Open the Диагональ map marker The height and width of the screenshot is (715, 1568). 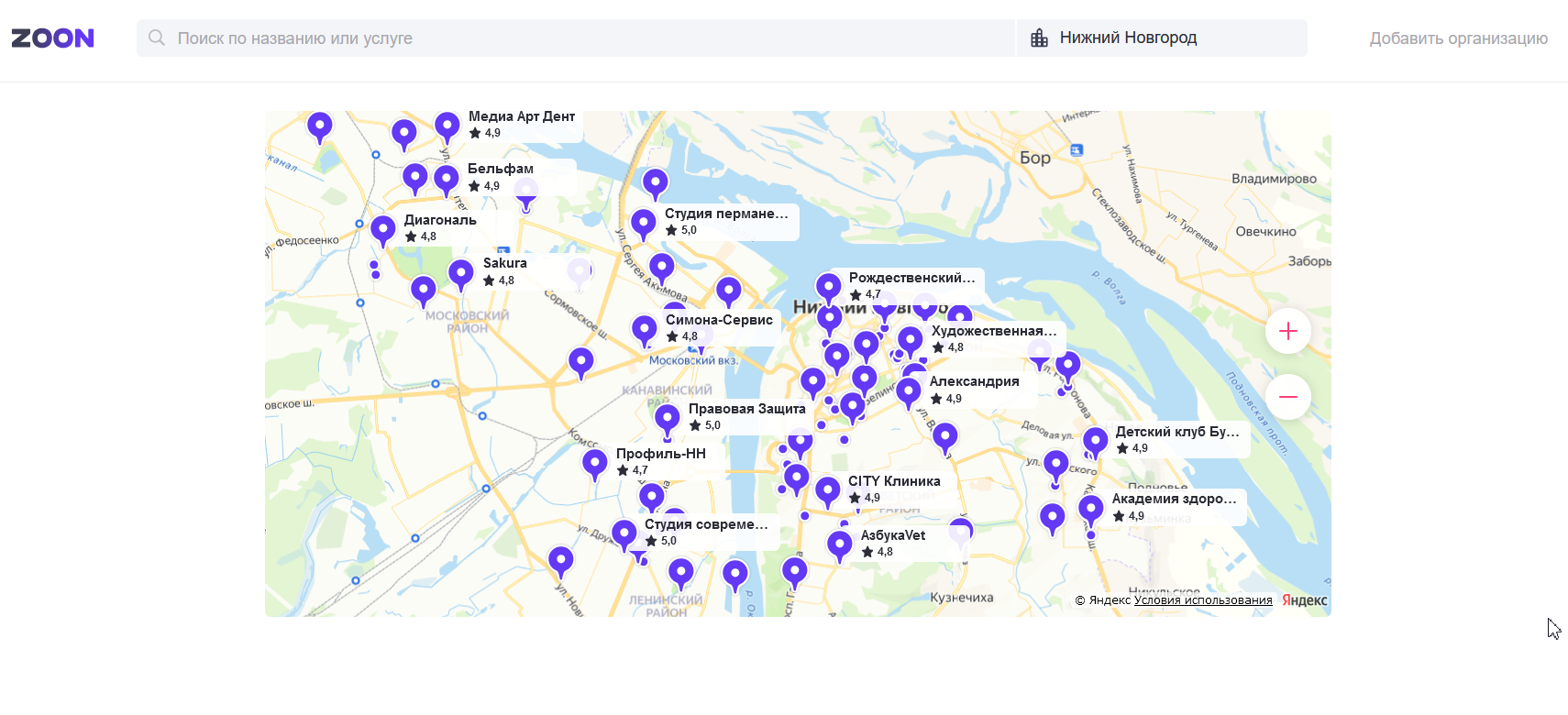tap(383, 229)
